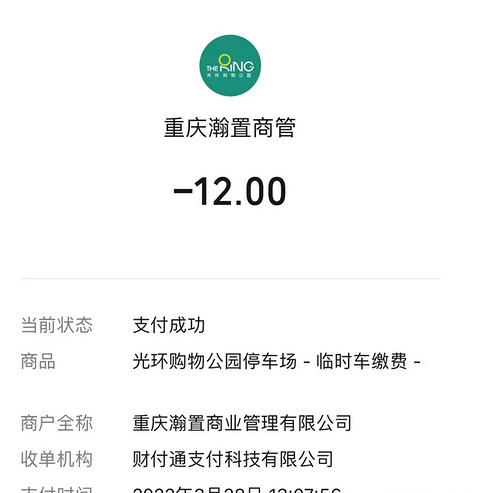Viewport: 480px width, 493px height.
Task: Tap the 支付成功 status text
Action: click(169, 325)
